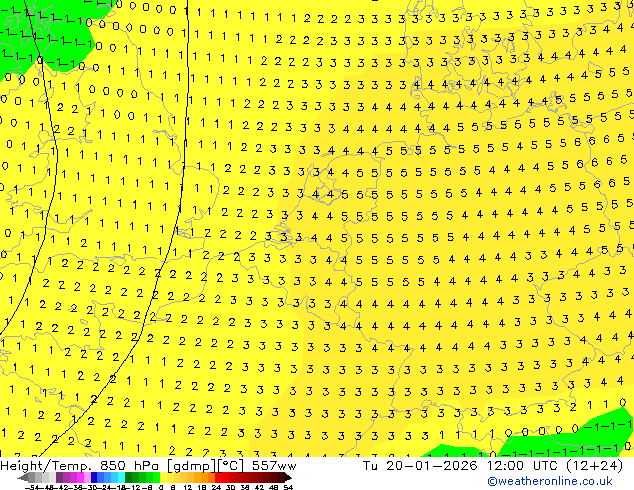
Task: Open the weatheronline.co.uk copyright link
Action: [550, 481]
